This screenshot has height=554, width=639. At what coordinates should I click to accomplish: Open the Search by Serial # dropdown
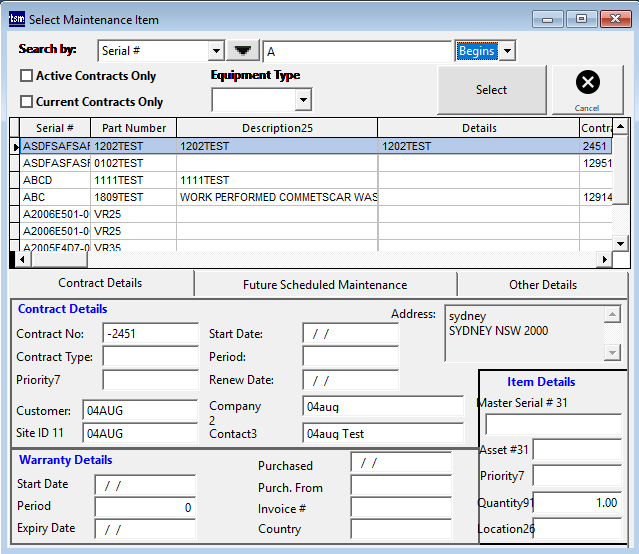pos(217,51)
